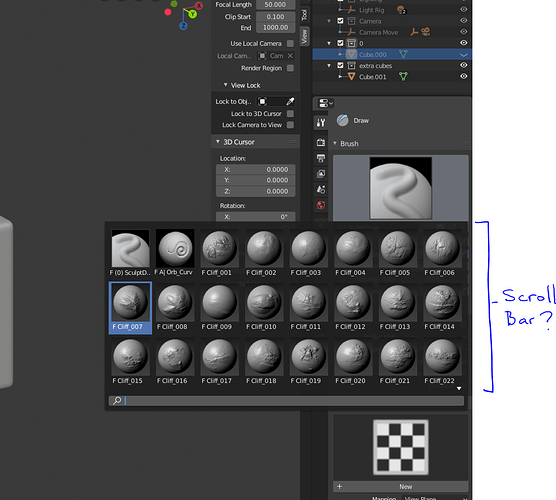Select the F Cliff_010 brush thumbnail

coord(263,307)
